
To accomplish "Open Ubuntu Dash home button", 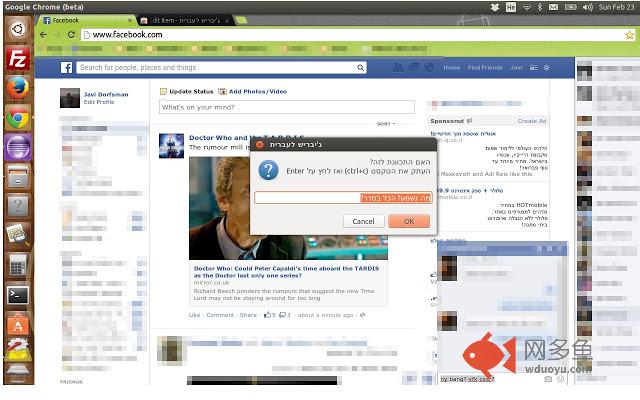I will pyautogui.click(x=17, y=30).
